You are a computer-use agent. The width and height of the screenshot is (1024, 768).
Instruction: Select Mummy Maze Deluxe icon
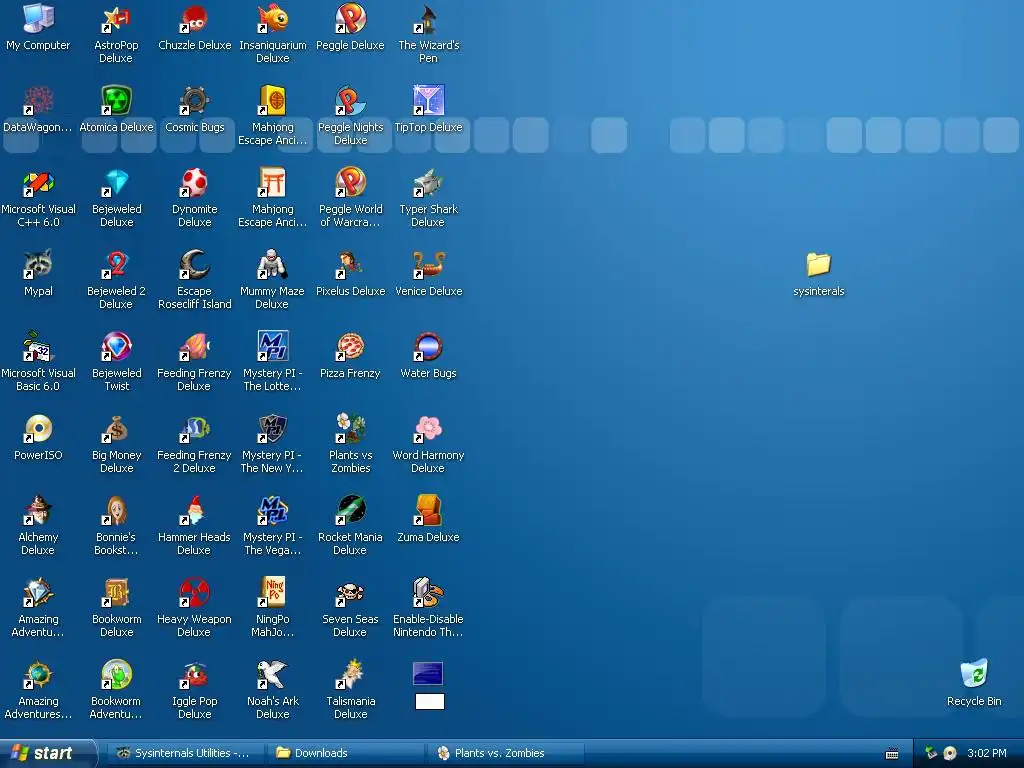click(x=273, y=265)
